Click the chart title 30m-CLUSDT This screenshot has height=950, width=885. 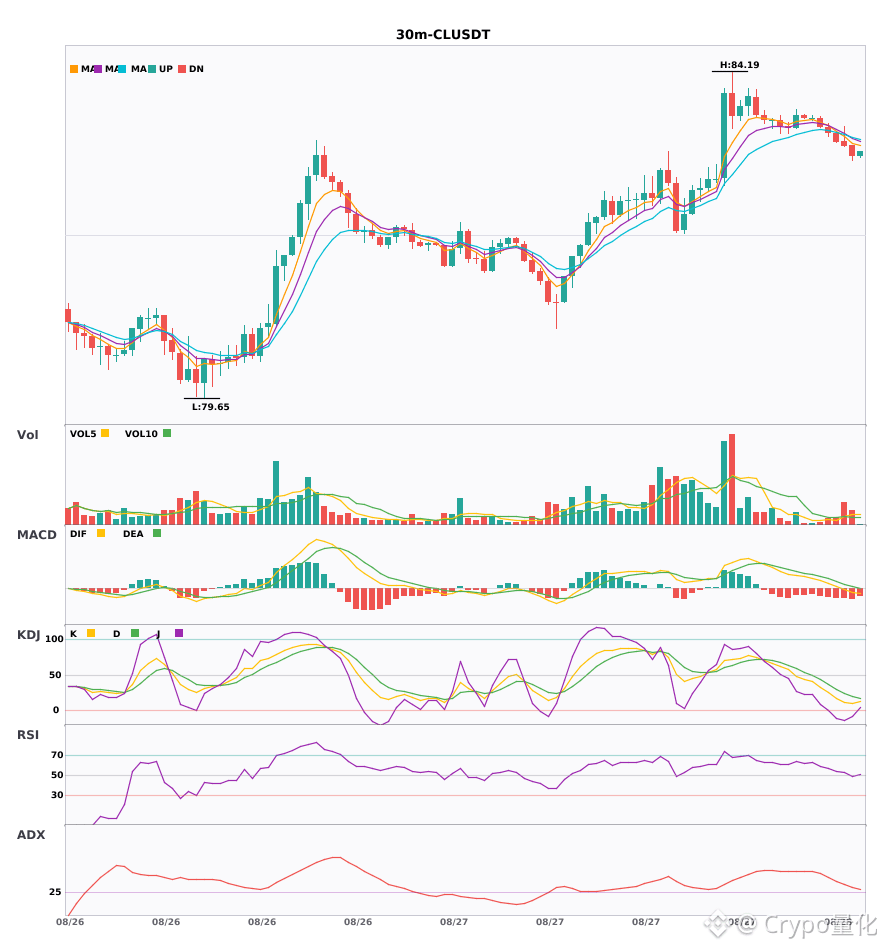(x=443, y=35)
